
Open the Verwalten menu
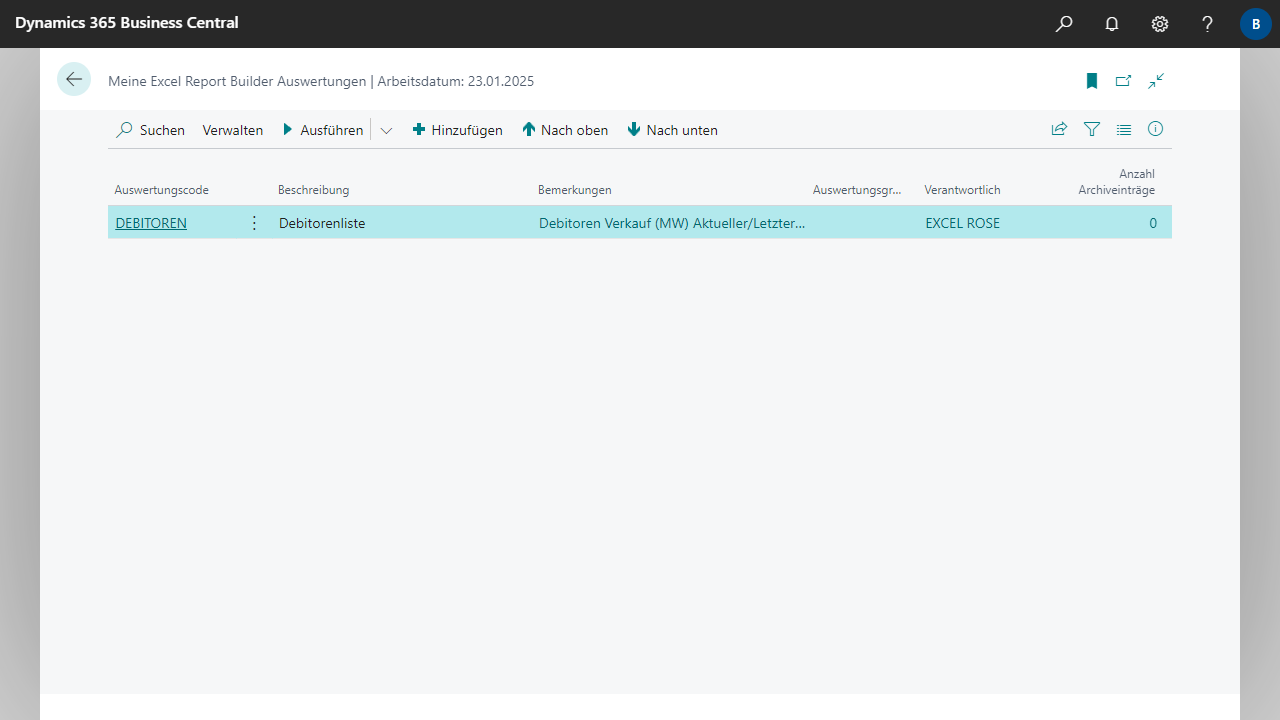pos(233,130)
